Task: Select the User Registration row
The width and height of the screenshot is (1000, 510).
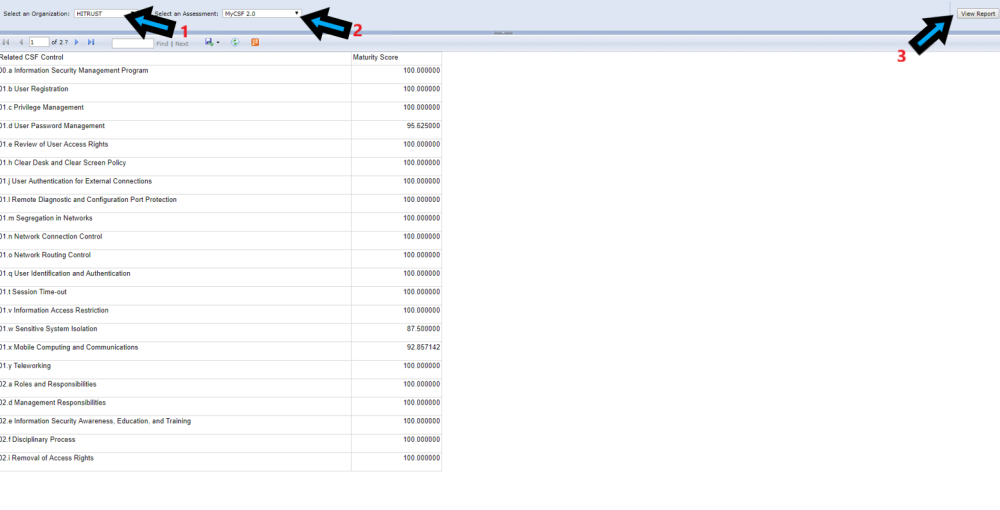Action: pyautogui.click(x=220, y=92)
